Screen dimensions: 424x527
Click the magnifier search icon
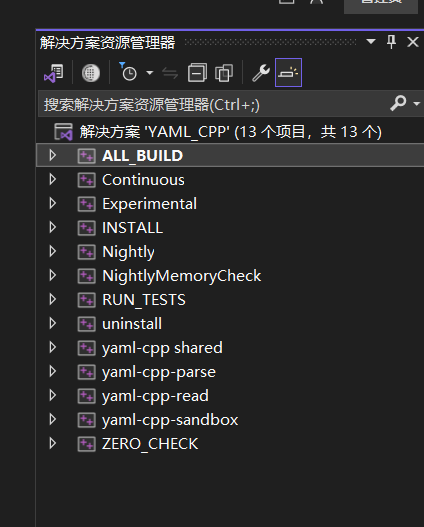point(398,103)
